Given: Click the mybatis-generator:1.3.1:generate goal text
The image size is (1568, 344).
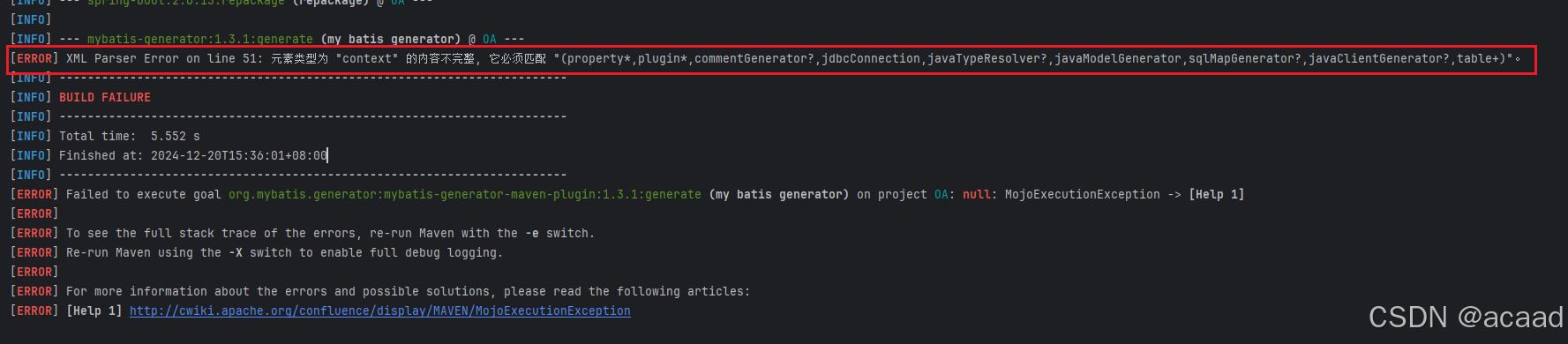Looking at the screenshot, I should 200,39.
